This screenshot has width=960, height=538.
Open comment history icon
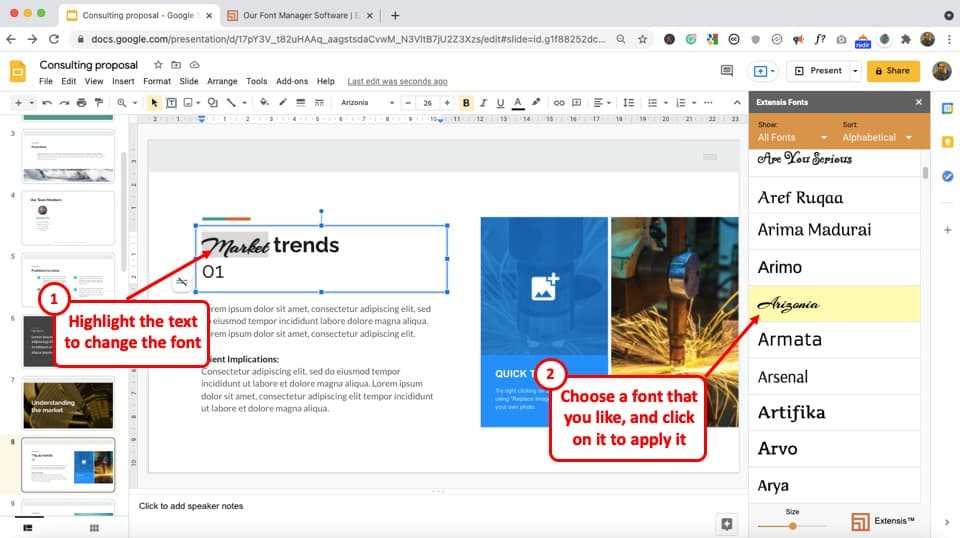click(727, 71)
